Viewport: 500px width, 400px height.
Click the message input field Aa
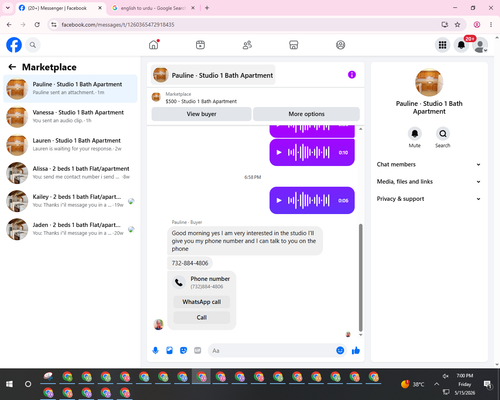pos(272,350)
